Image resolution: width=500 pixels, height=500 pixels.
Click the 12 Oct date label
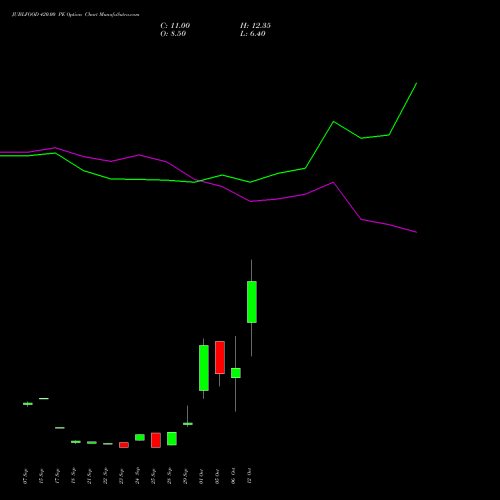(249, 476)
